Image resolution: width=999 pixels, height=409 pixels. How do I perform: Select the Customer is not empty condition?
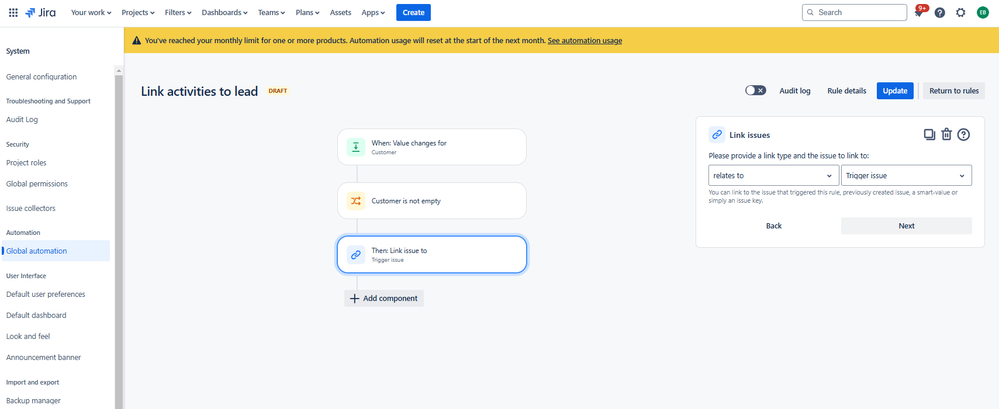(432, 201)
